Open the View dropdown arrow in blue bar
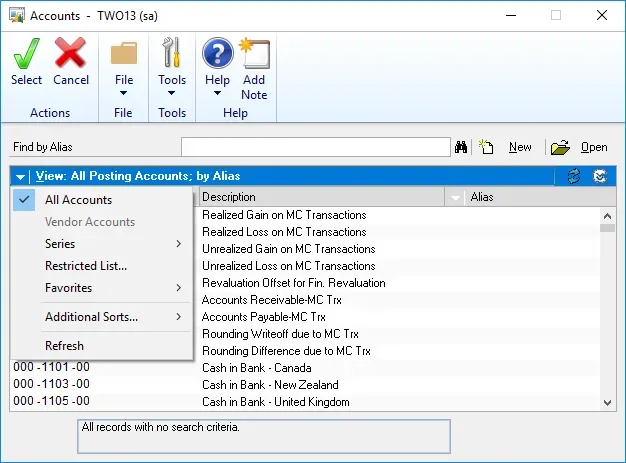The height and width of the screenshot is (463, 626). pyautogui.click(x=21, y=176)
